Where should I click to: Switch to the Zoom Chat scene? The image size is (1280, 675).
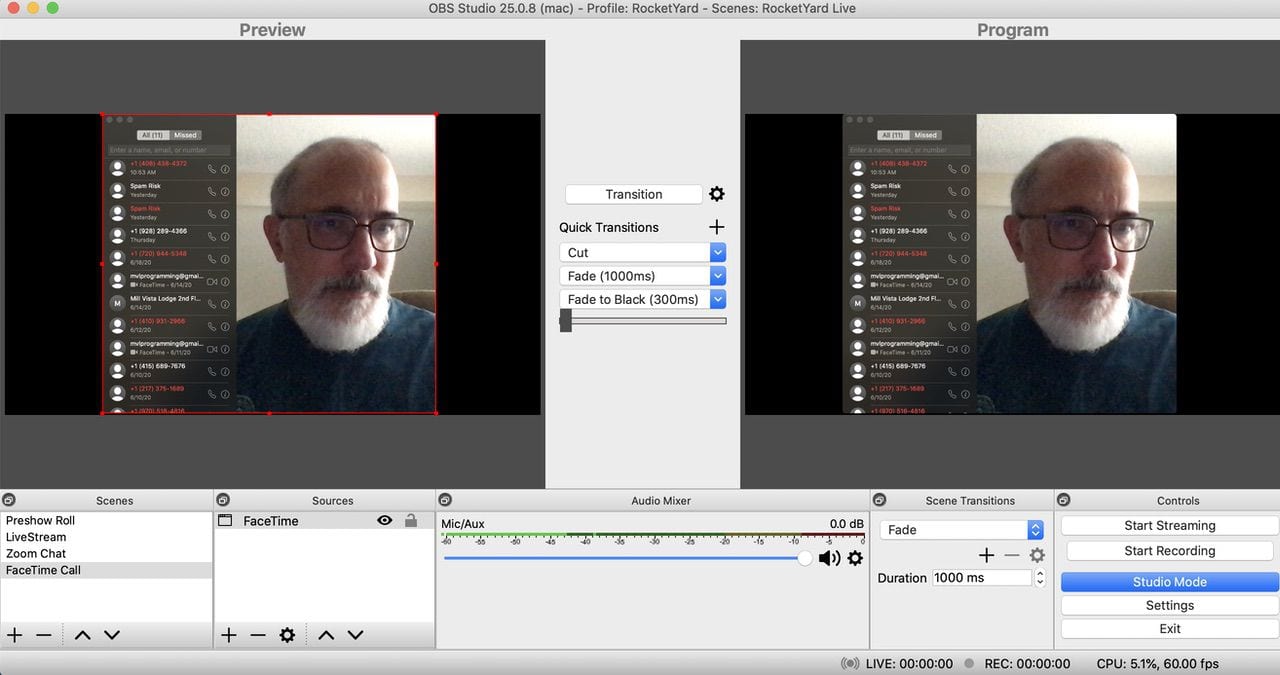click(x=36, y=553)
